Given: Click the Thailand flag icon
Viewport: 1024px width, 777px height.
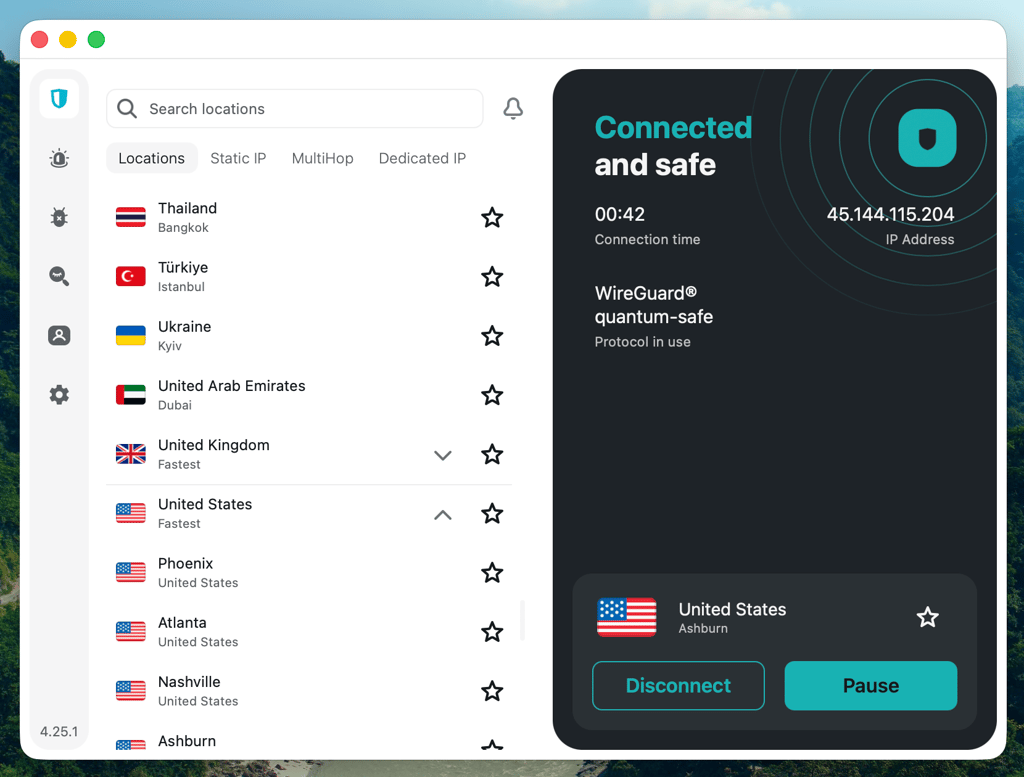Looking at the screenshot, I should click(131, 217).
